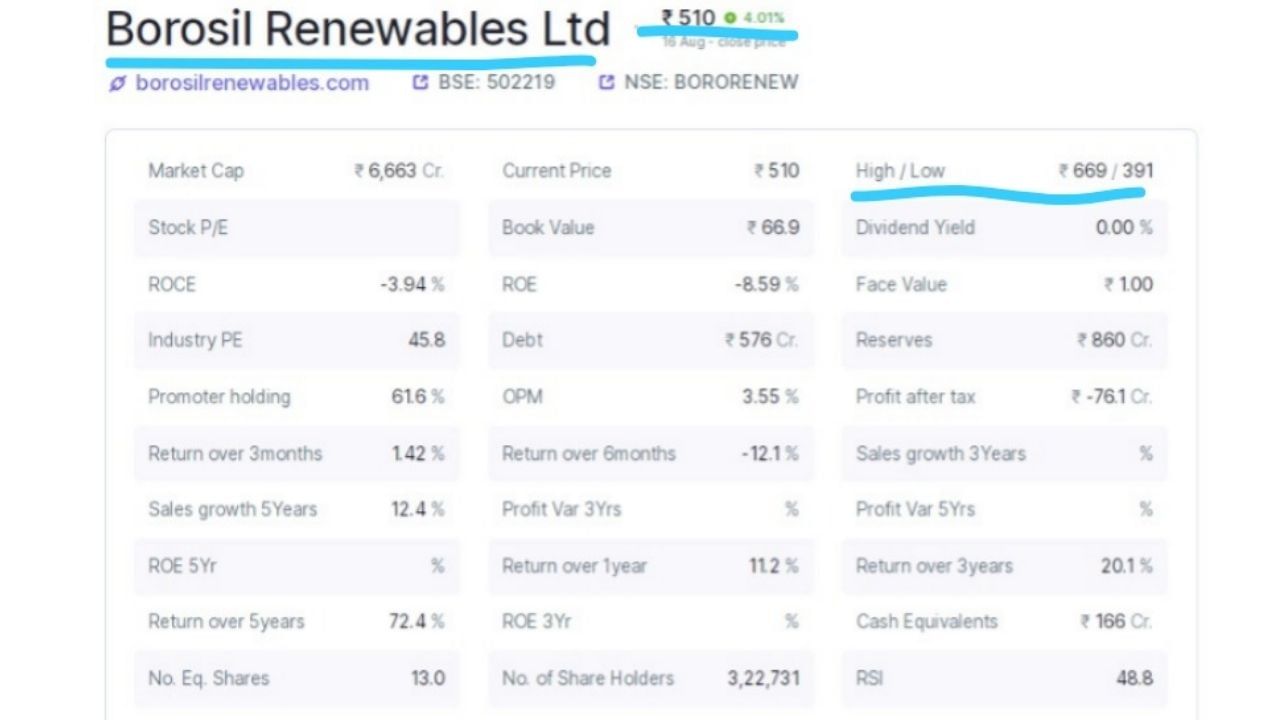Click the Return over 6months label
1280x720 pixels.
point(589,454)
